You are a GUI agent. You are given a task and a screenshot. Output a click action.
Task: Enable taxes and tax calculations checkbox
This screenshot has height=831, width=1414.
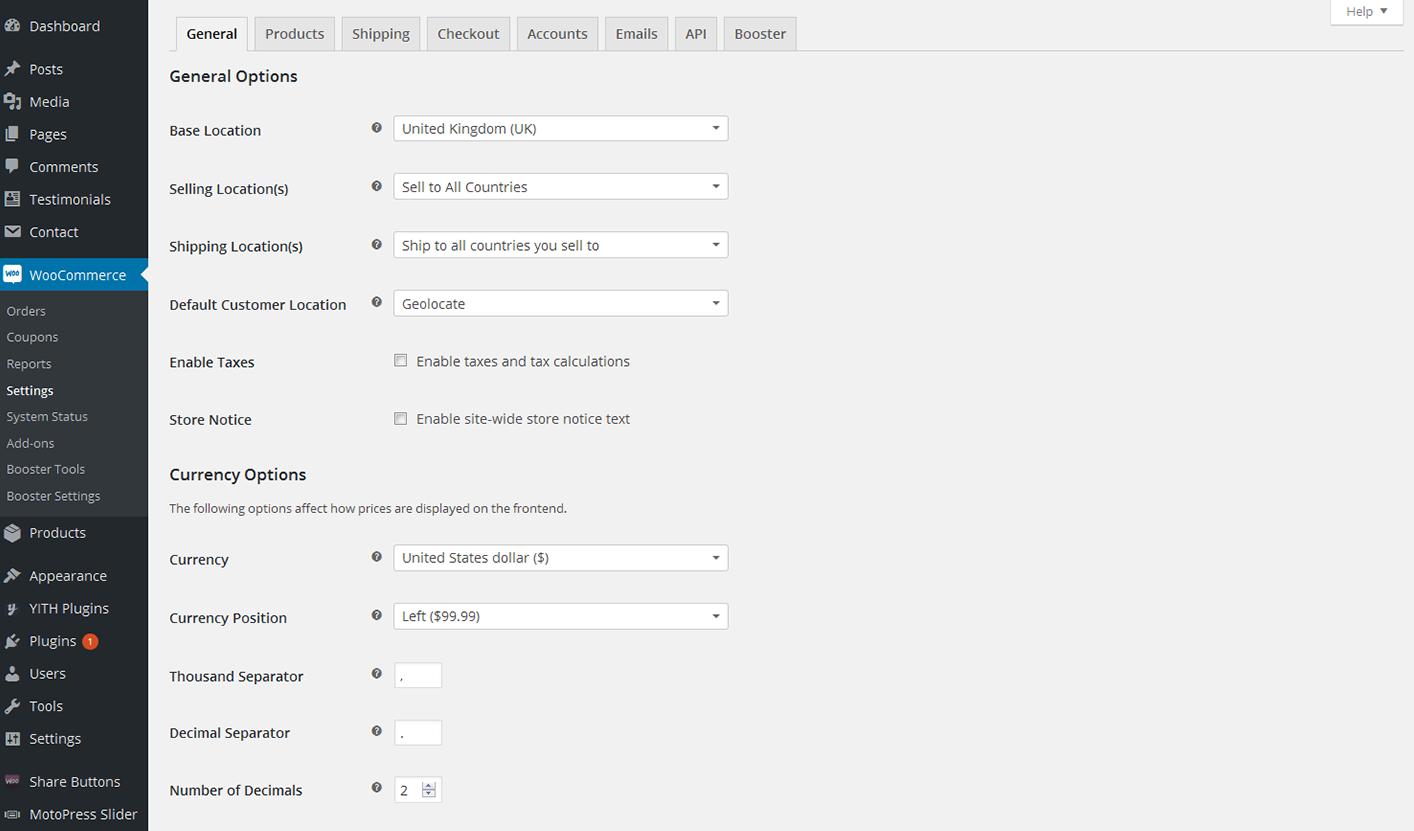400,361
